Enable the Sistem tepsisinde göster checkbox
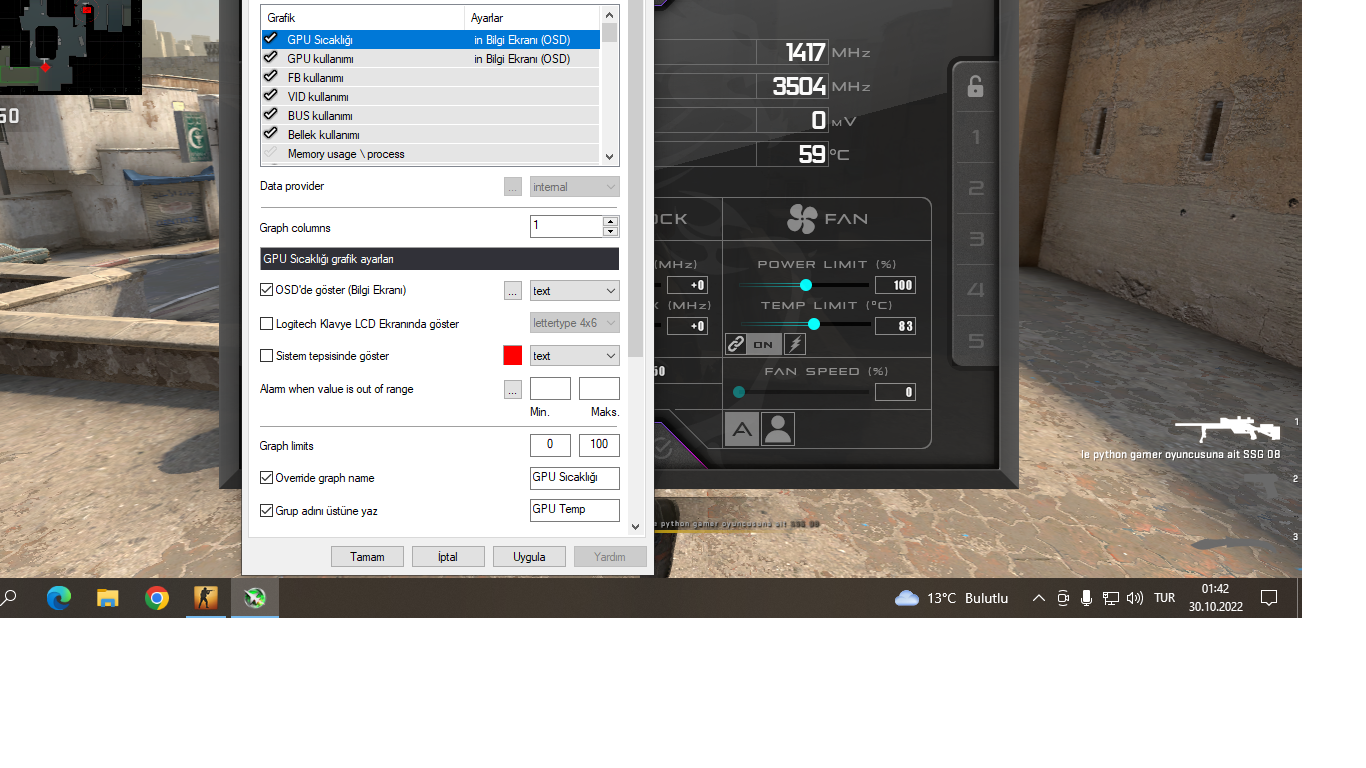Image resolution: width=1366 pixels, height=768 pixels. 266,356
